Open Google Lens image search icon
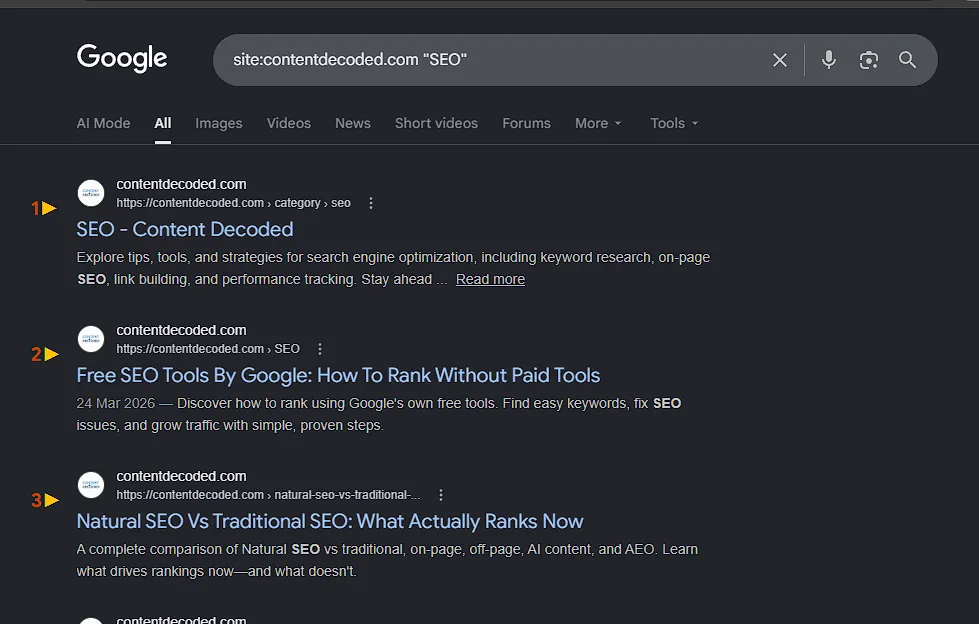This screenshot has width=979, height=624. [x=868, y=60]
